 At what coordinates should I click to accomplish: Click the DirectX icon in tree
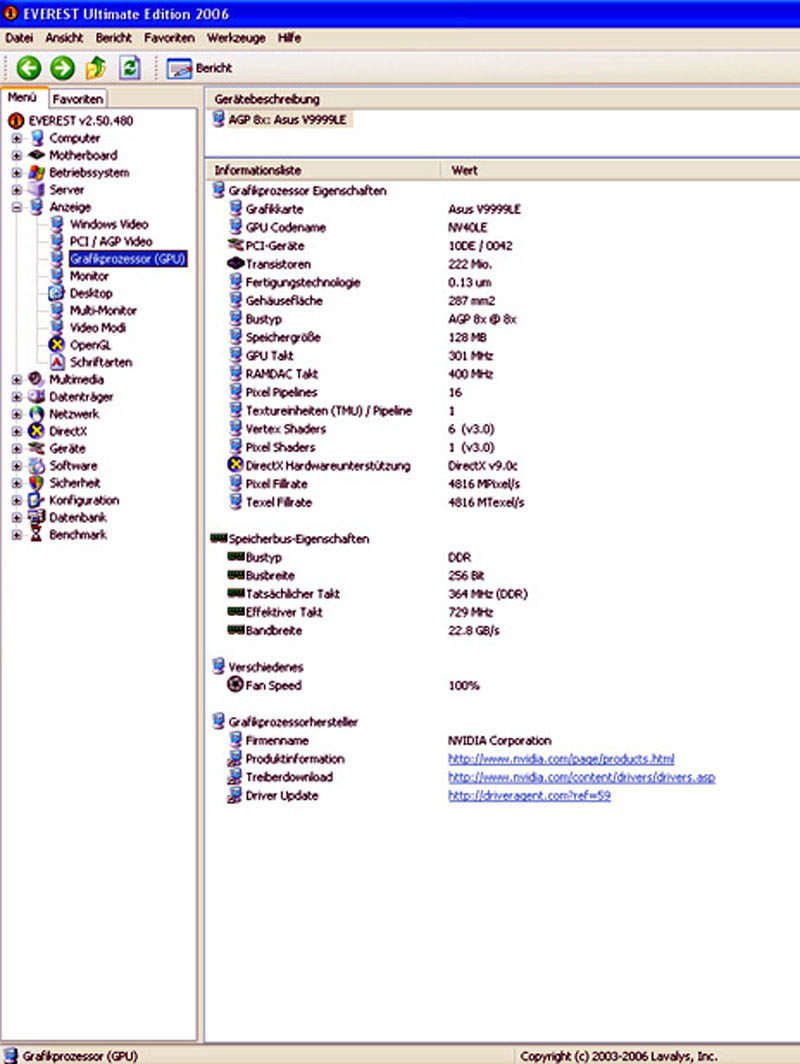click(37, 431)
